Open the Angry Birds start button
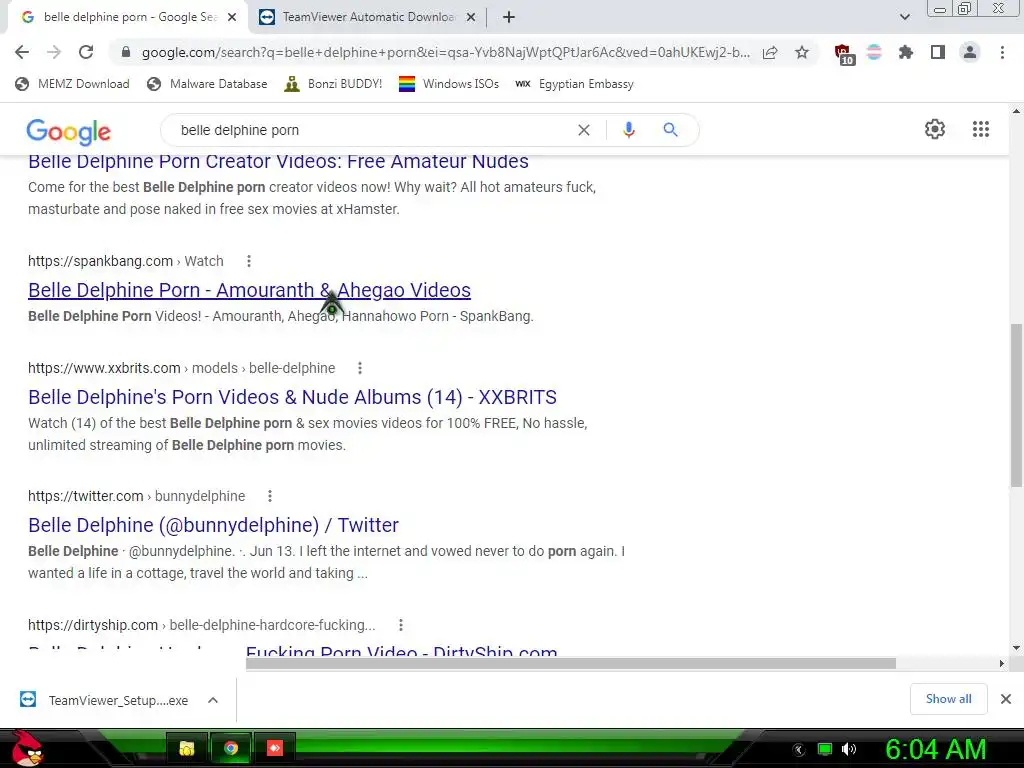This screenshot has width=1024, height=768. (x=27, y=748)
